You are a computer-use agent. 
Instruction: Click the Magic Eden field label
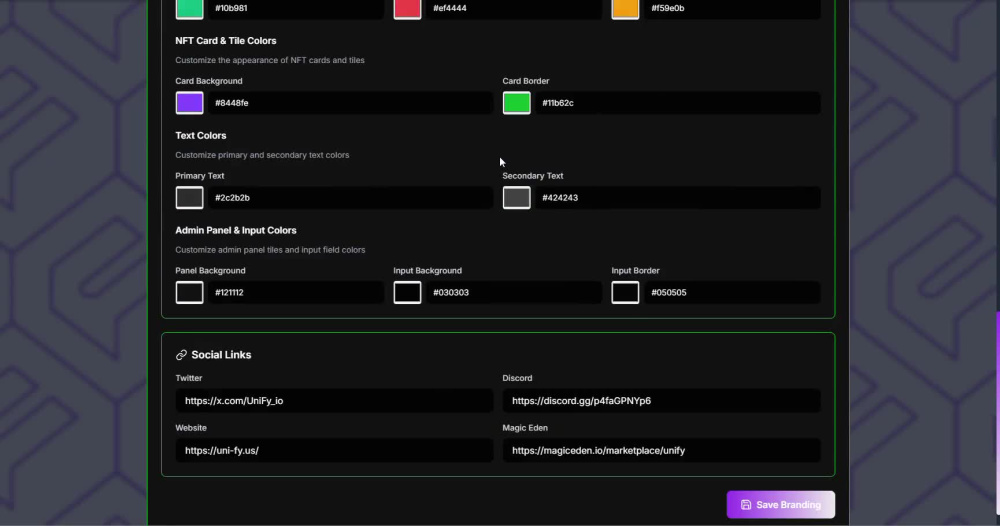[x=525, y=428]
